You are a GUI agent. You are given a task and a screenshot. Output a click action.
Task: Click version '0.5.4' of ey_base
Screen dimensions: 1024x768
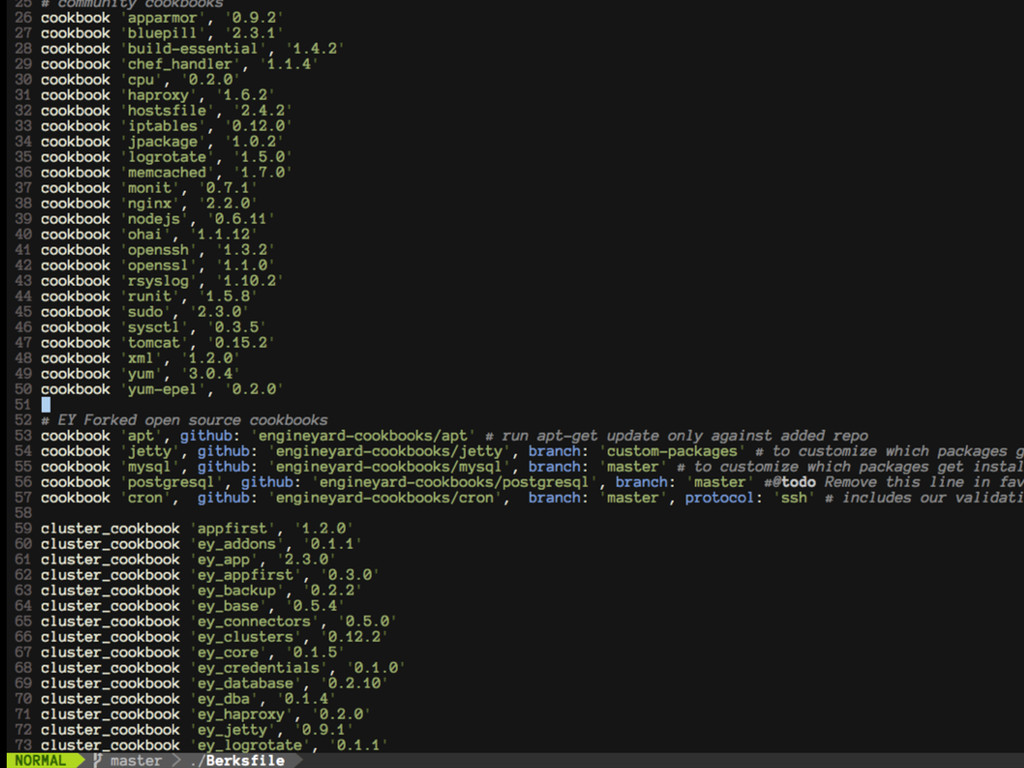[315, 606]
